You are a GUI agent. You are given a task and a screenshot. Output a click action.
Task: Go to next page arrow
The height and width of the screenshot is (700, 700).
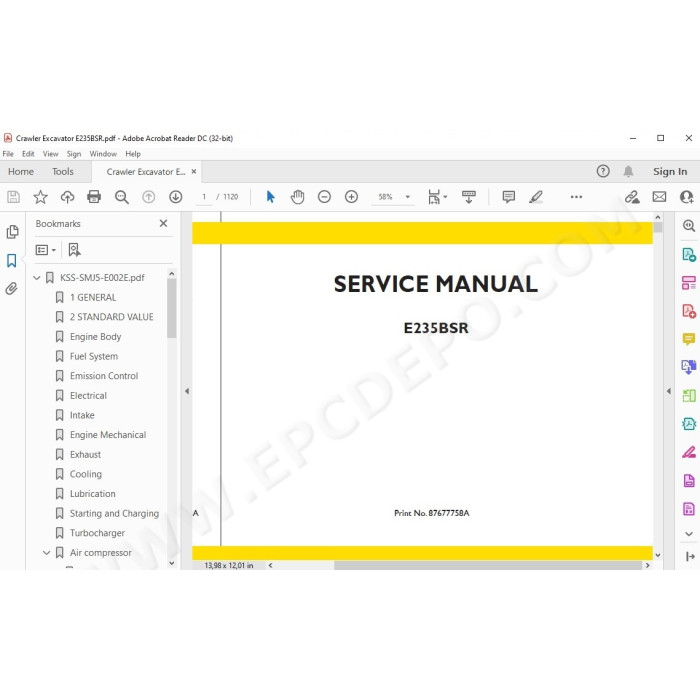click(175, 197)
